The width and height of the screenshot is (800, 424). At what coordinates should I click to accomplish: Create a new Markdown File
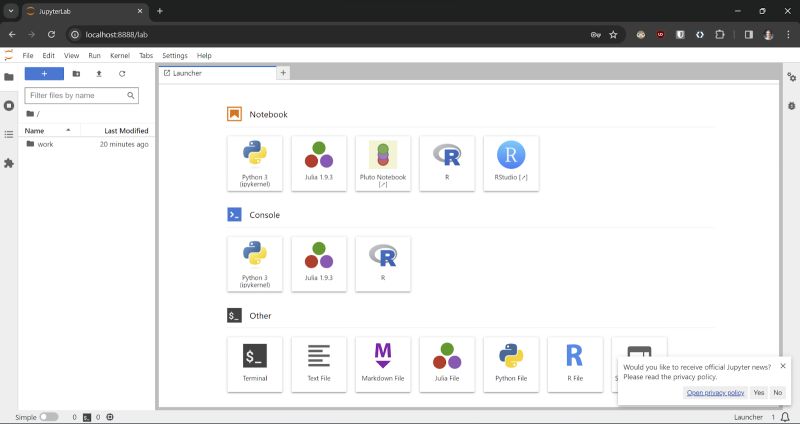pos(383,364)
